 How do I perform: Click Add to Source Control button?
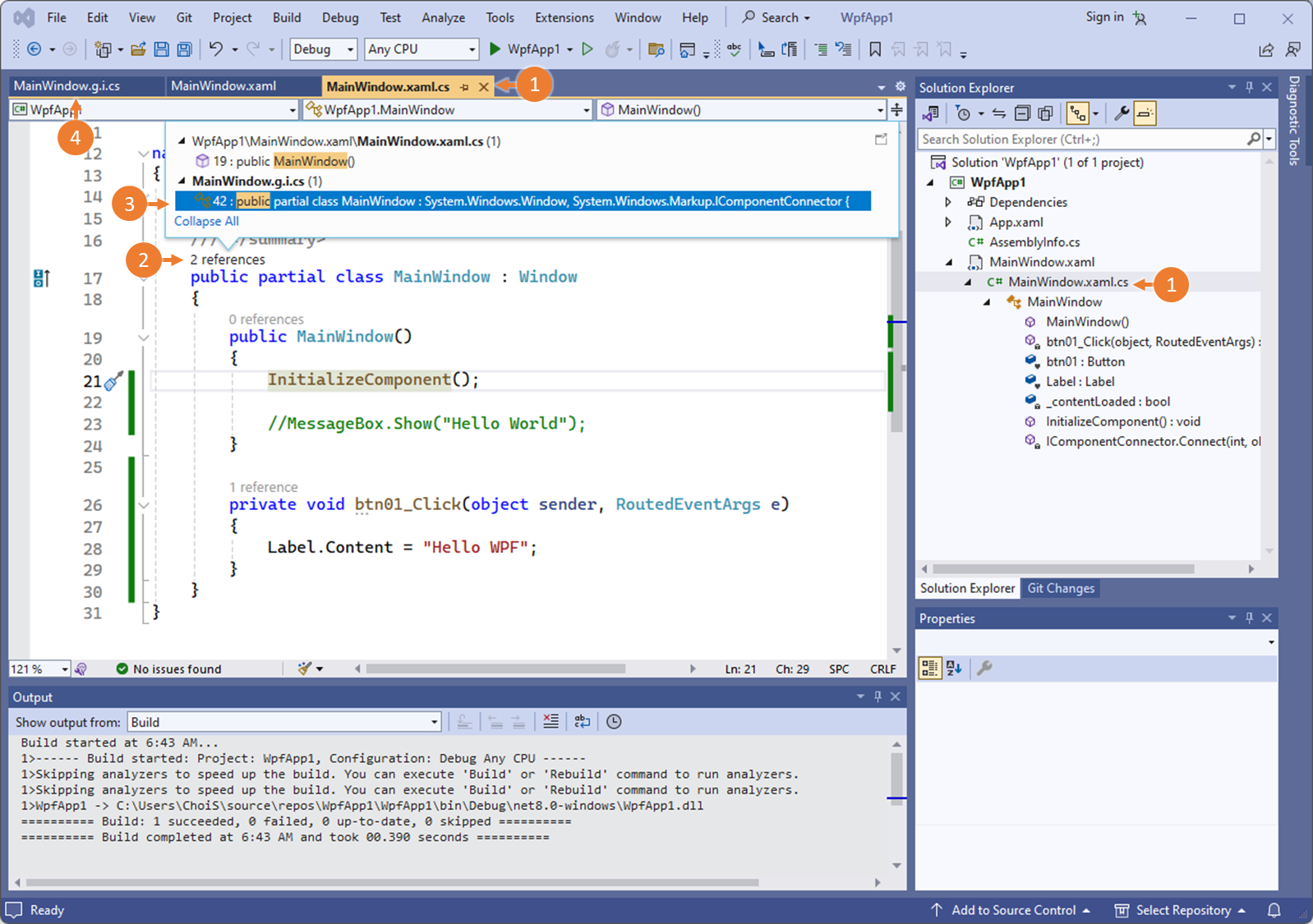point(1011,910)
